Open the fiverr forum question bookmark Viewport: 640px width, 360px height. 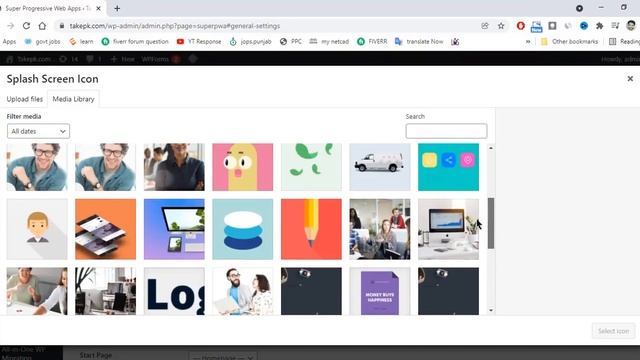[135, 41]
